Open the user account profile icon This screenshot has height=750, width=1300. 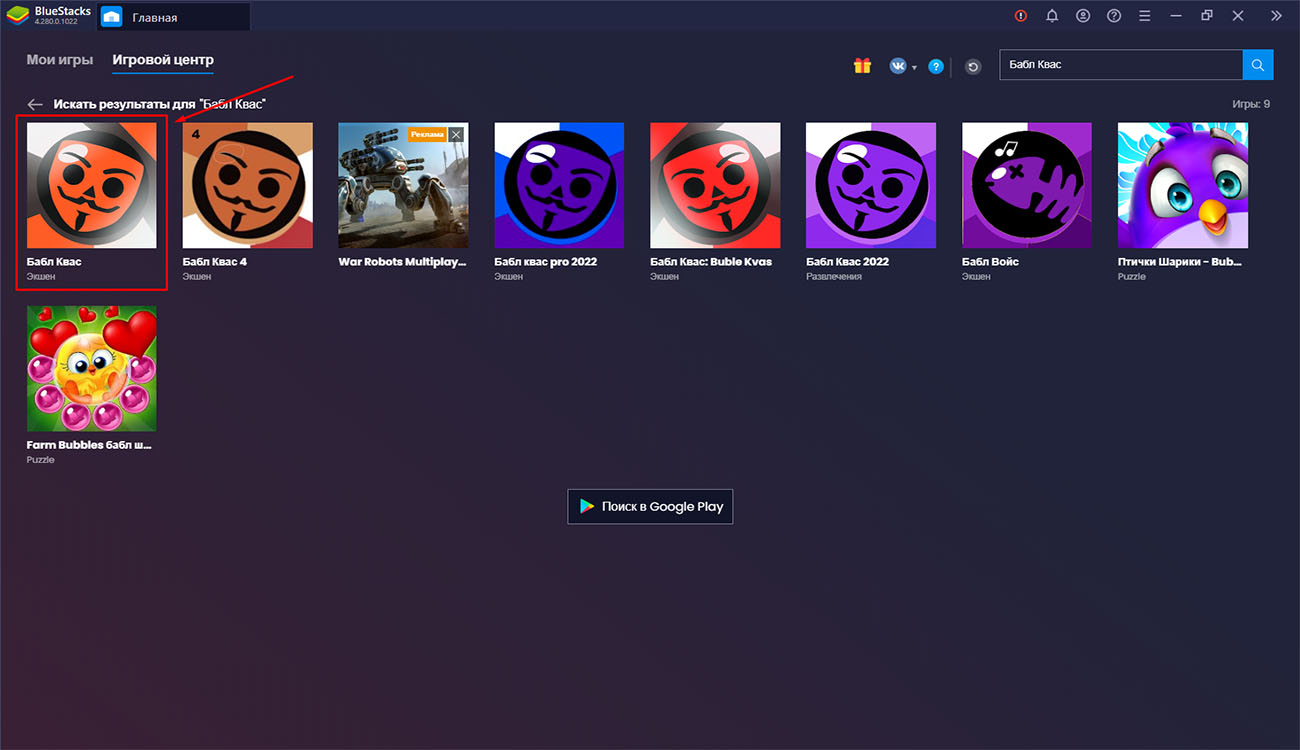(1083, 16)
